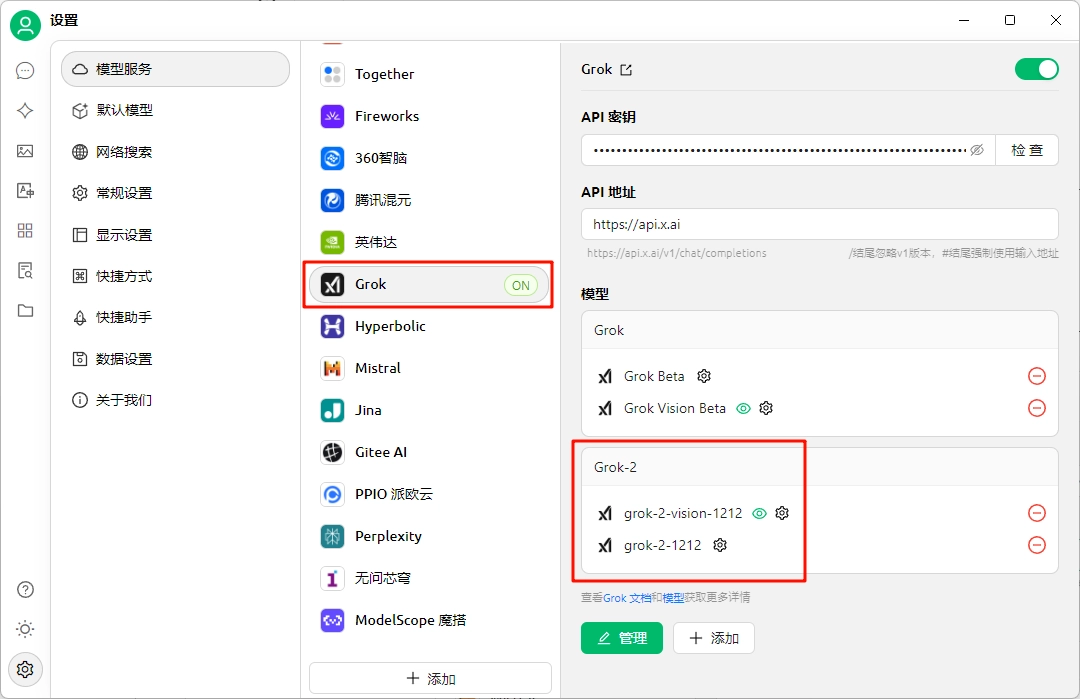
Task: Open the help question mark icon
Action: (x=25, y=590)
